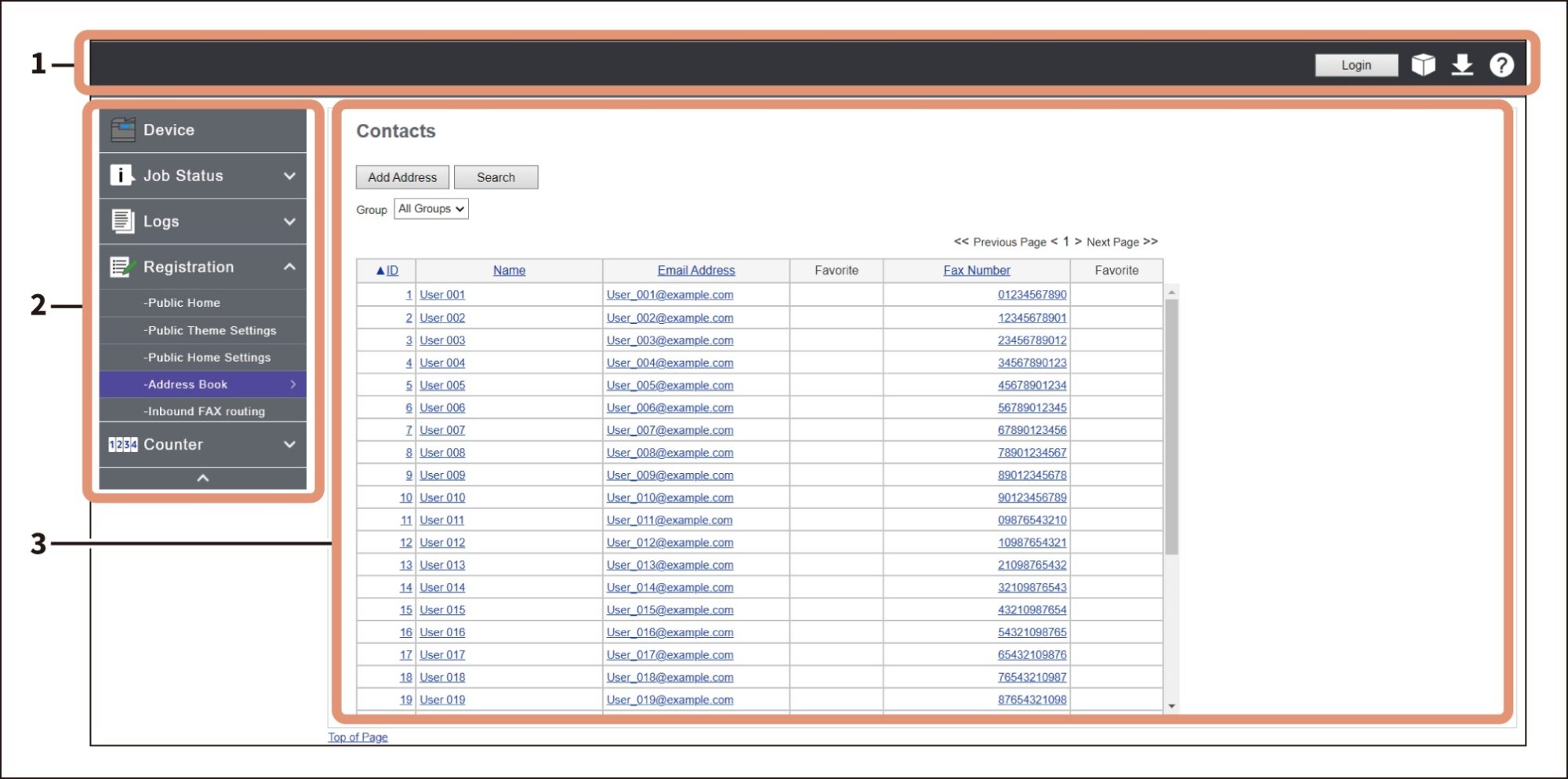Open the Group dropdown showing All Groups
This screenshot has width=1568, height=779.
[430, 209]
